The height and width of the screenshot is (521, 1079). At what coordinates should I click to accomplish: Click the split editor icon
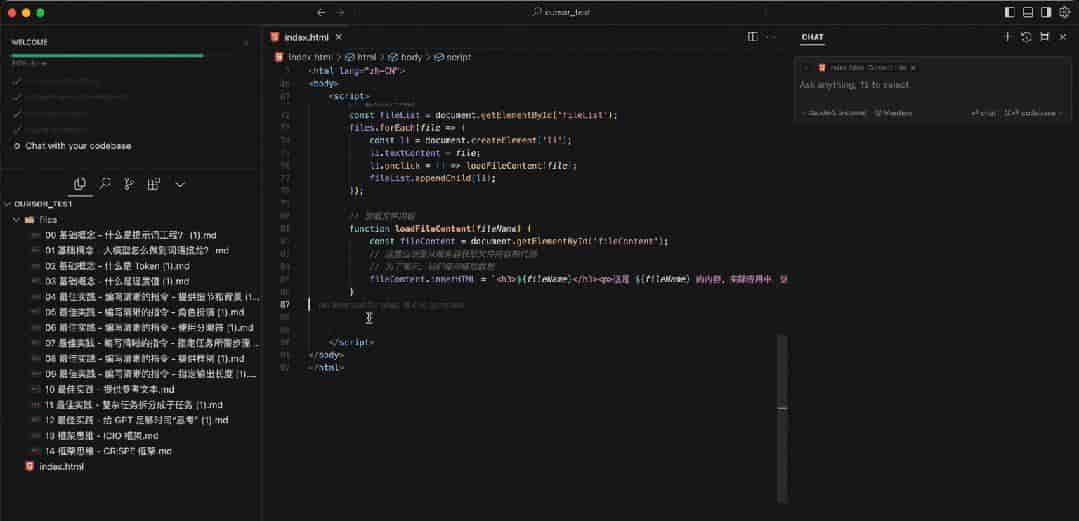click(753, 37)
